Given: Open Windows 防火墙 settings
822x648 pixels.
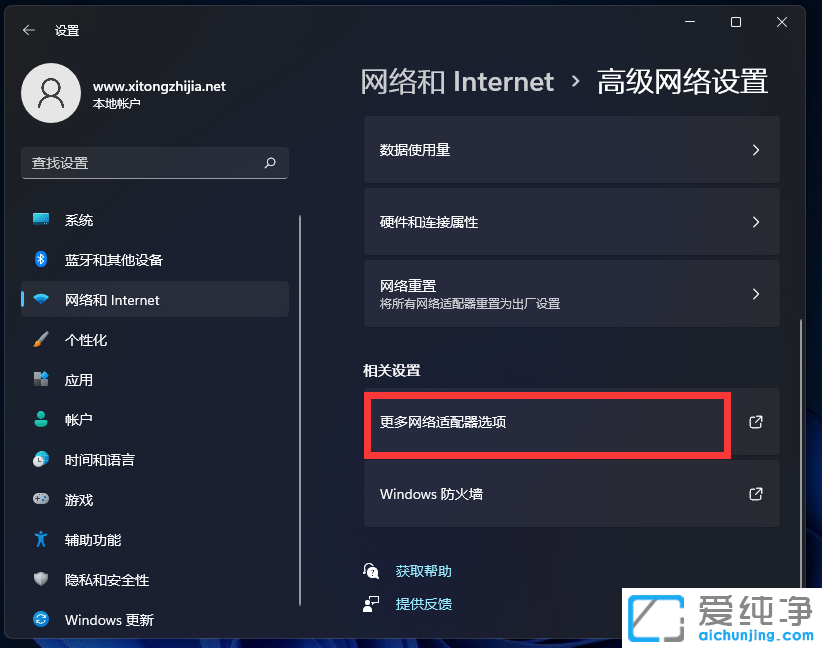Looking at the screenshot, I should click(570, 493).
